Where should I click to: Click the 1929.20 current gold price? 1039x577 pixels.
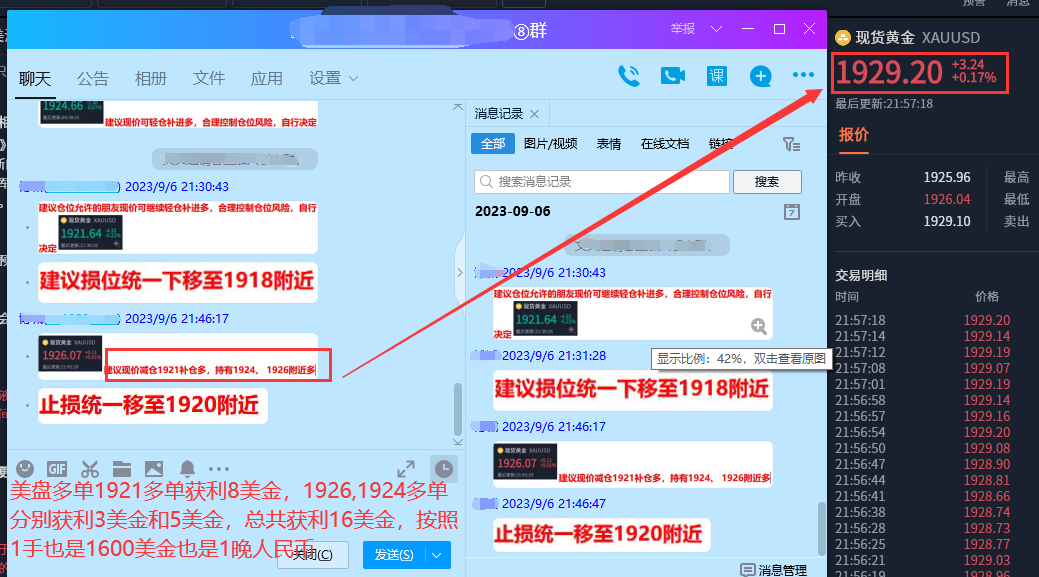coord(889,72)
